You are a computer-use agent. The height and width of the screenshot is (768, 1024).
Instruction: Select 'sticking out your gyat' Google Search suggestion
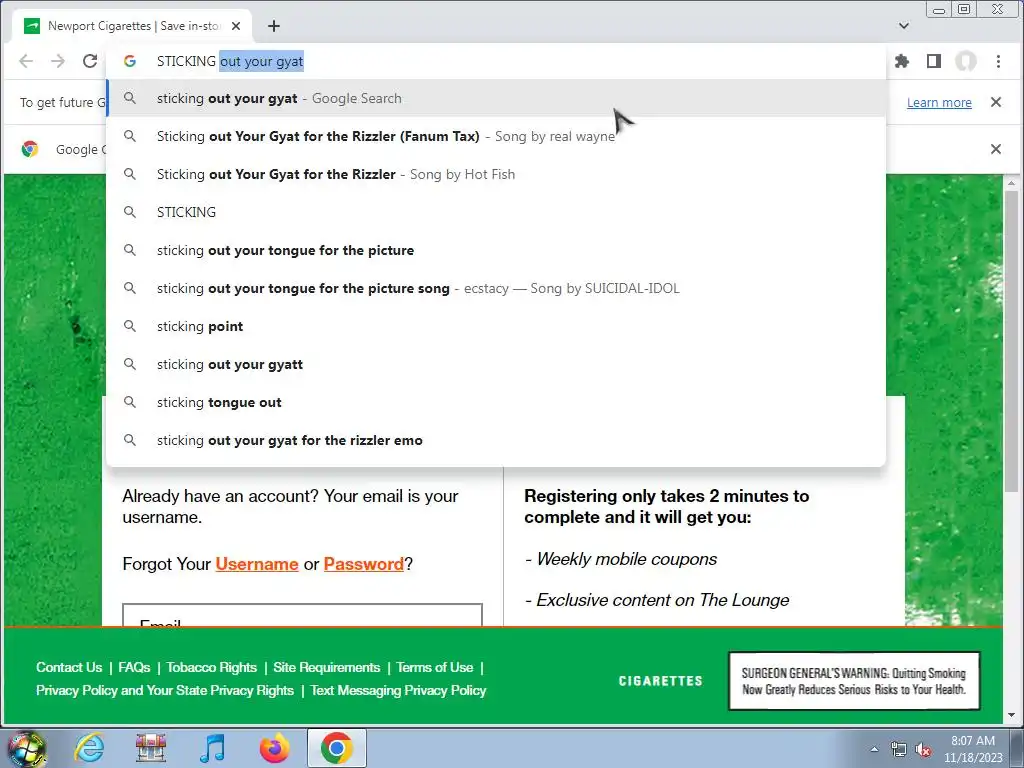[x=496, y=99]
